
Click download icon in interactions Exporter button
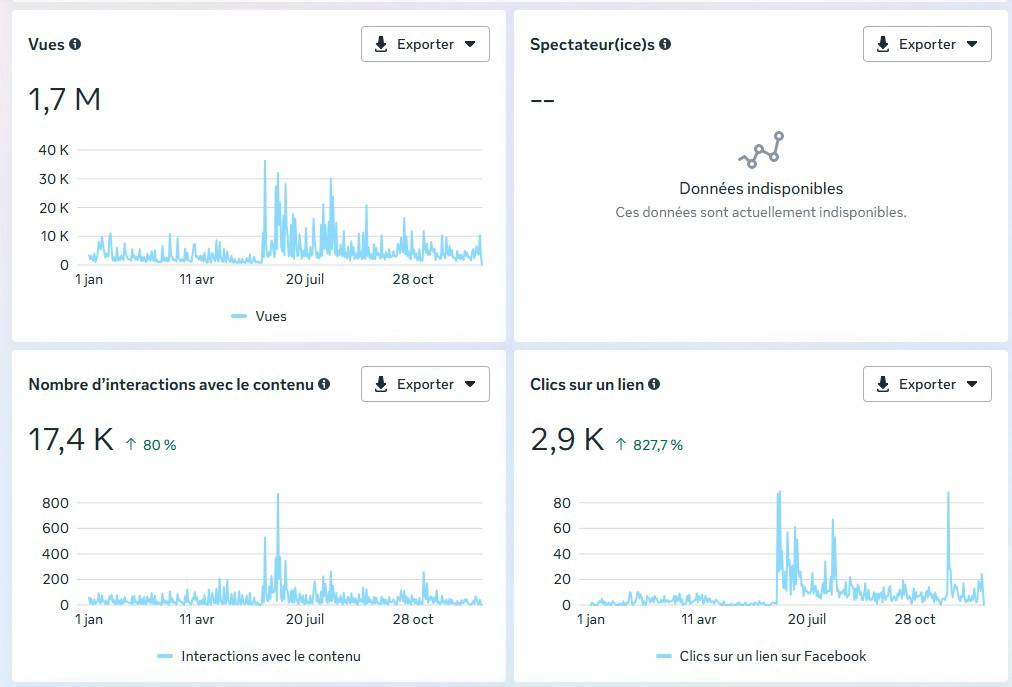[x=380, y=384]
